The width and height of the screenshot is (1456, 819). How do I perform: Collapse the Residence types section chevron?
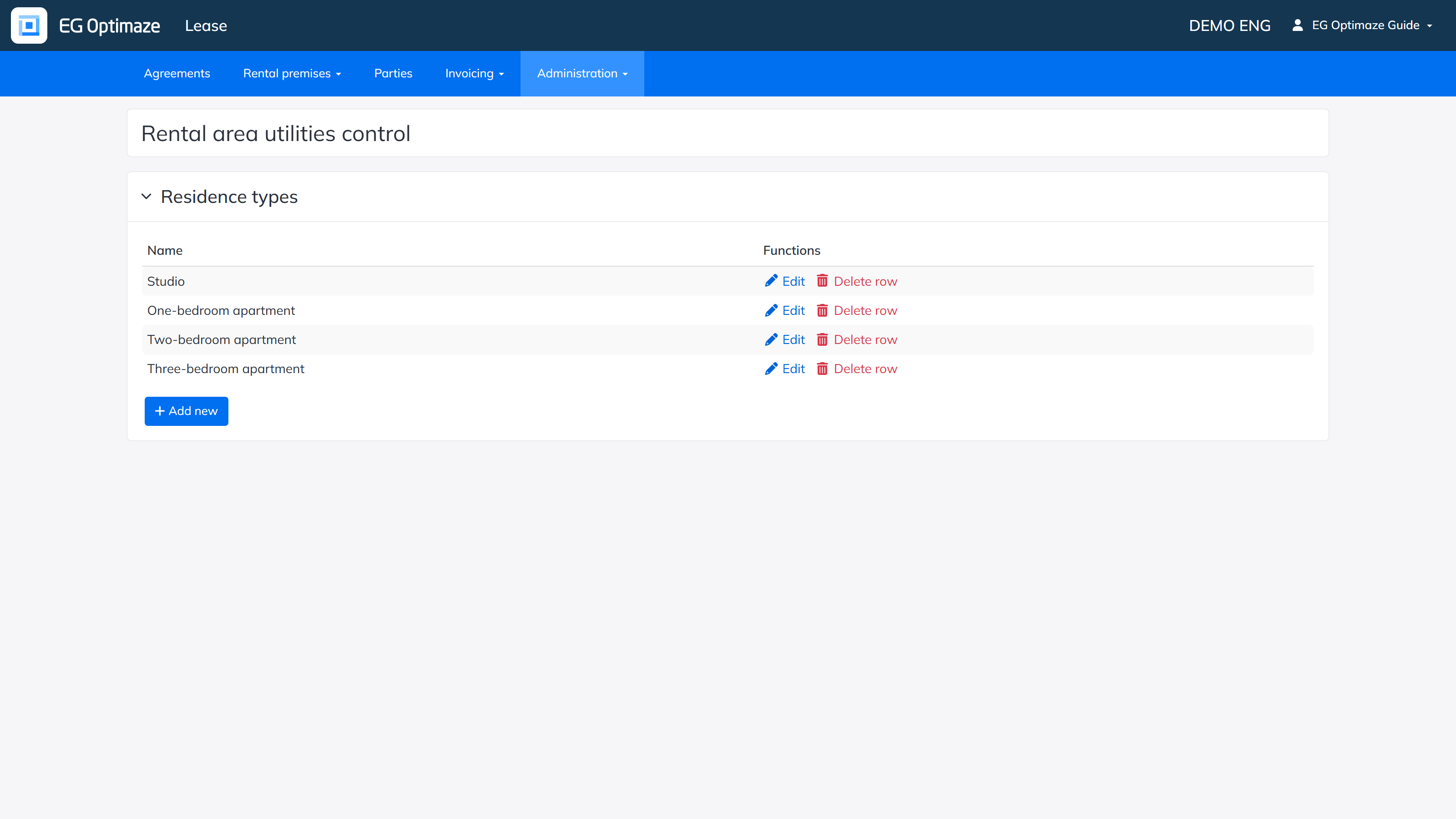(147, 197)
